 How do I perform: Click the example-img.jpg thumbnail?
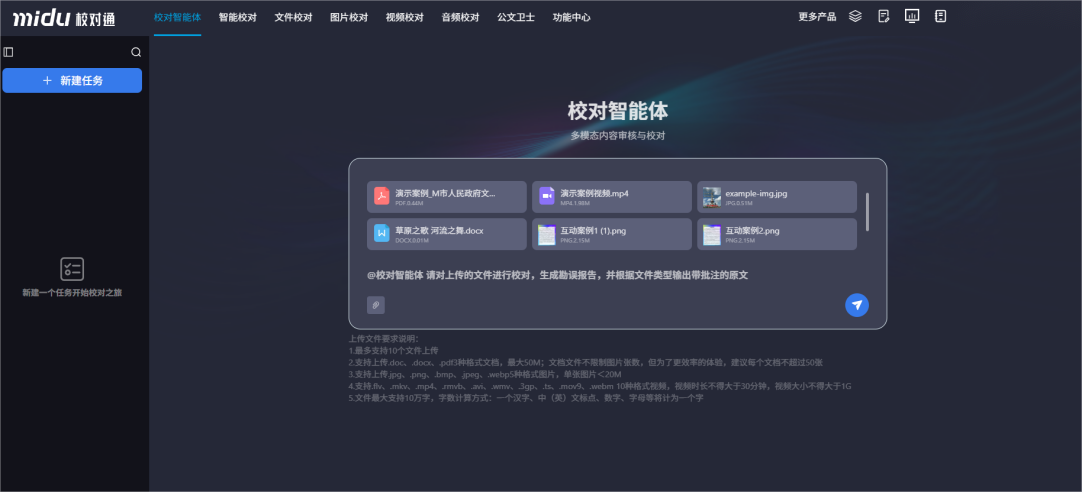712,197
